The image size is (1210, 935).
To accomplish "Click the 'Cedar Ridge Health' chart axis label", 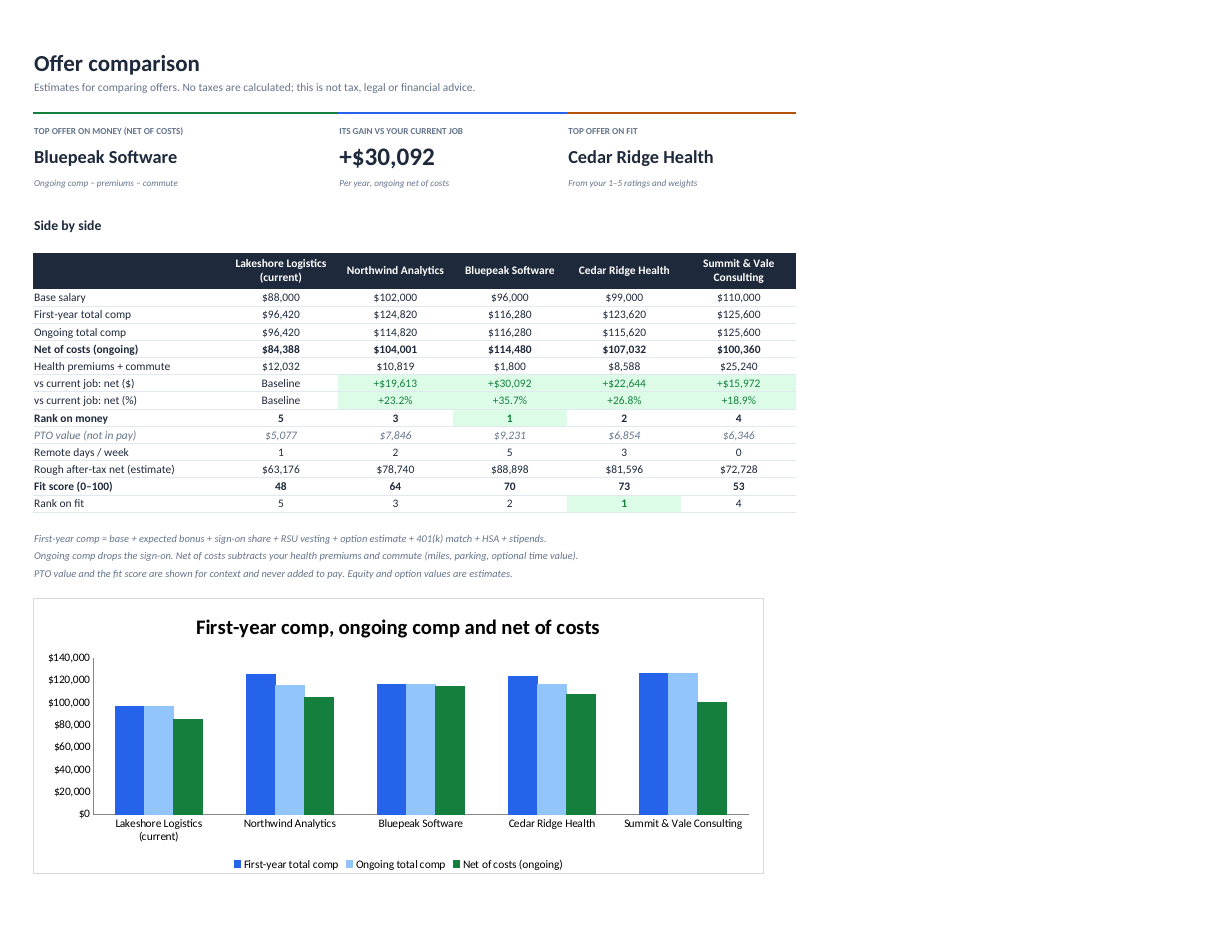I will coord(552,823).
